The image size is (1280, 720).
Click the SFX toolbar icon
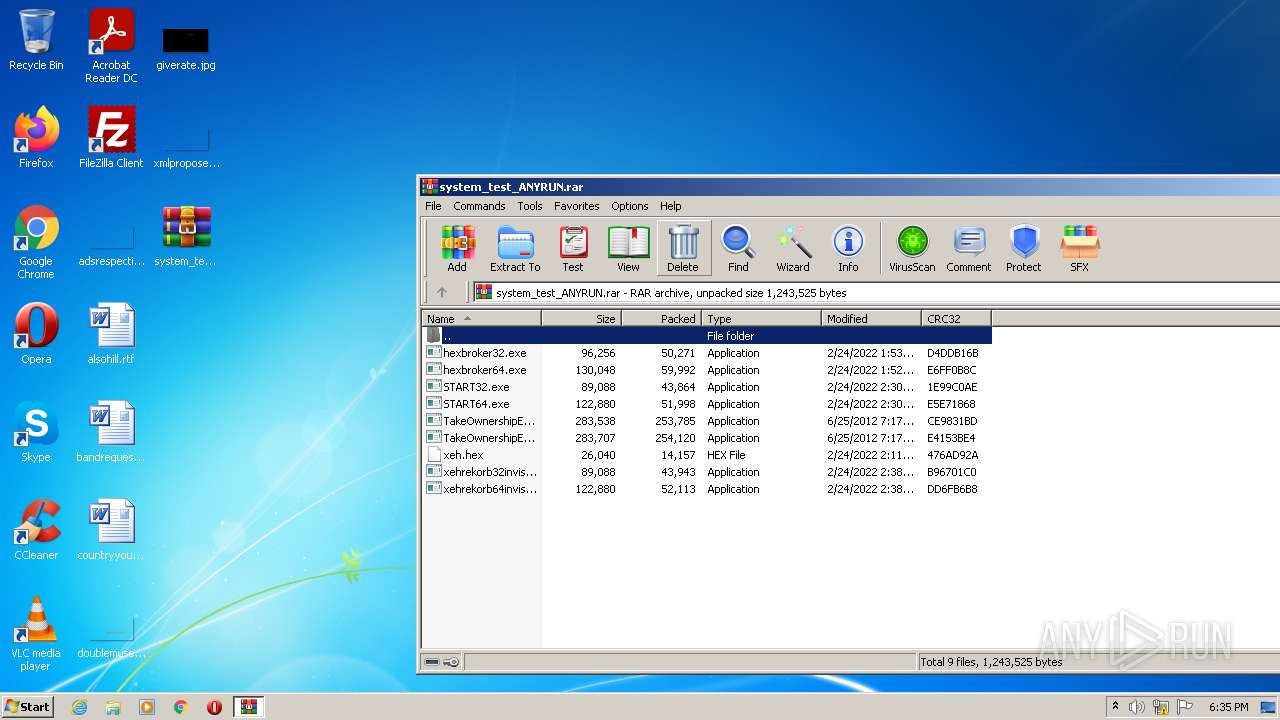pyautogui.click(x=1080, y=248)
